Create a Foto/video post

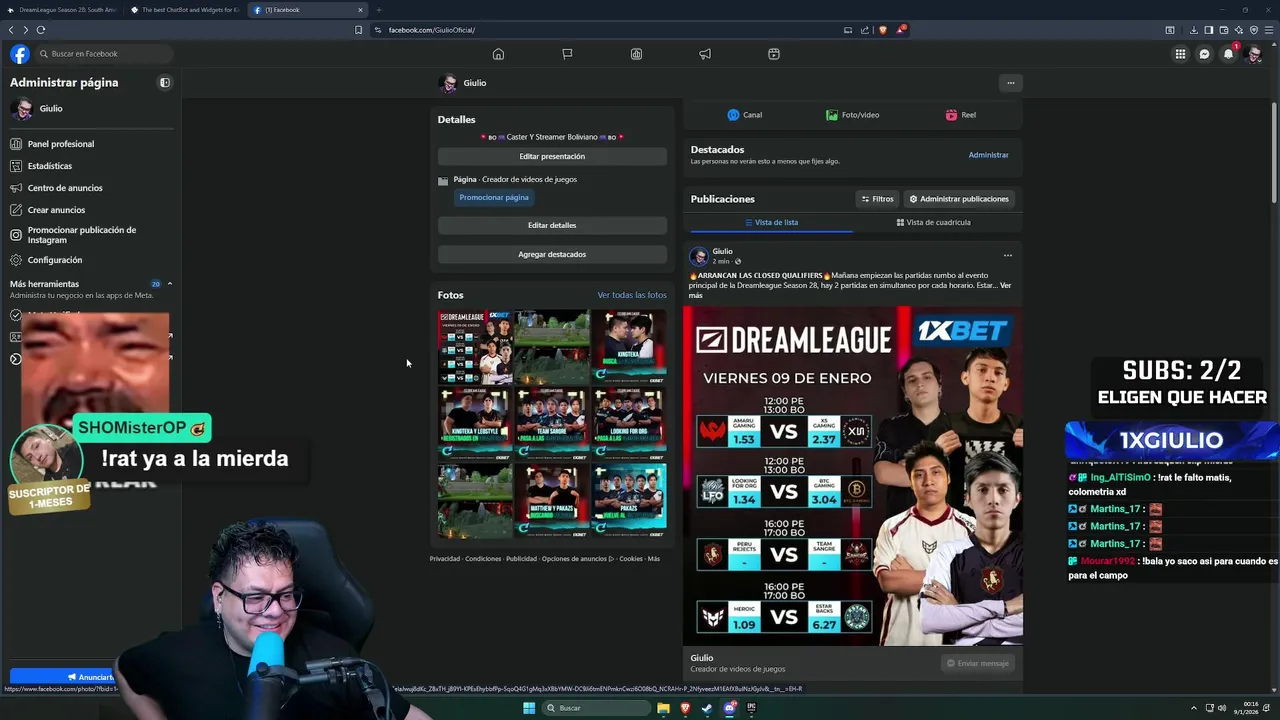coord(852,115)
